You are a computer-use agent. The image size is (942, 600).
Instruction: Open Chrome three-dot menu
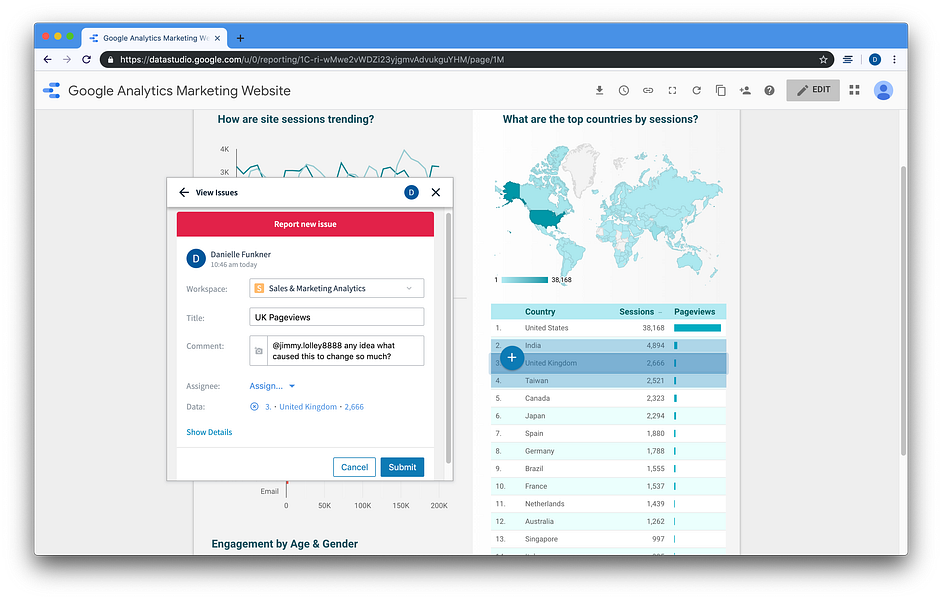click(895, 59)
